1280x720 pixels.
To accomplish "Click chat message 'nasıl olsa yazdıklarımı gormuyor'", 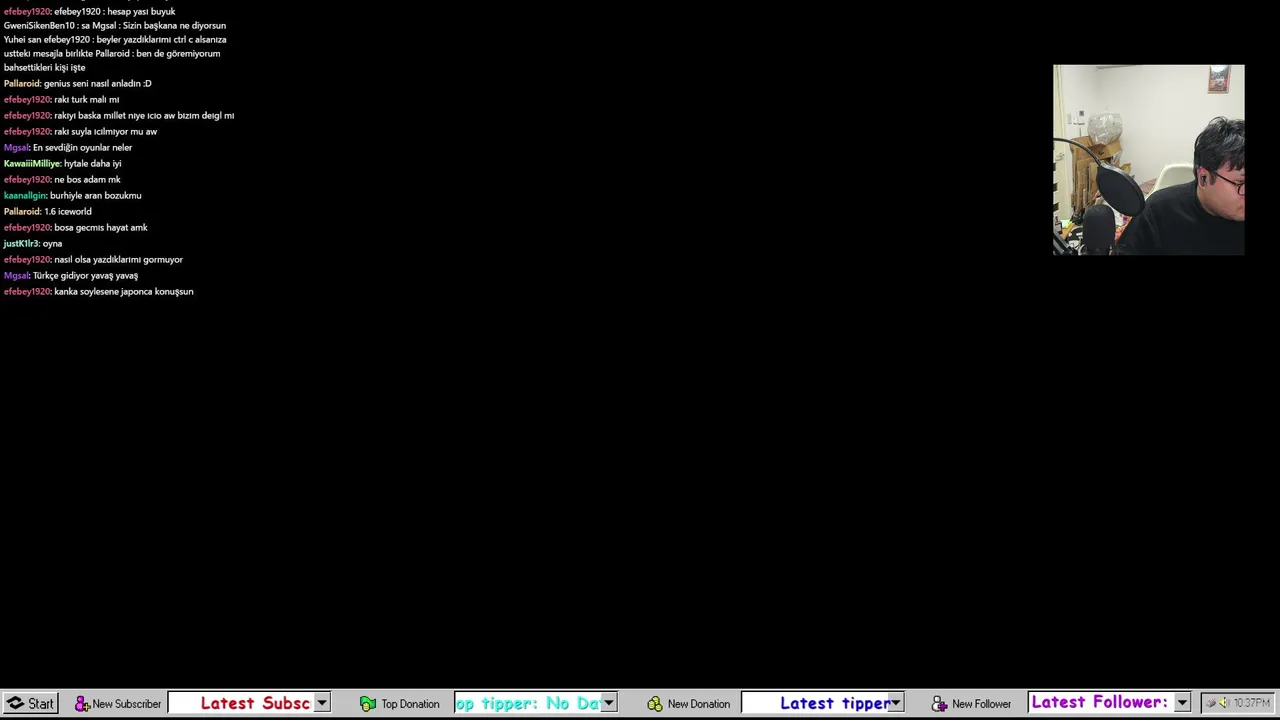I will point(118,259).
